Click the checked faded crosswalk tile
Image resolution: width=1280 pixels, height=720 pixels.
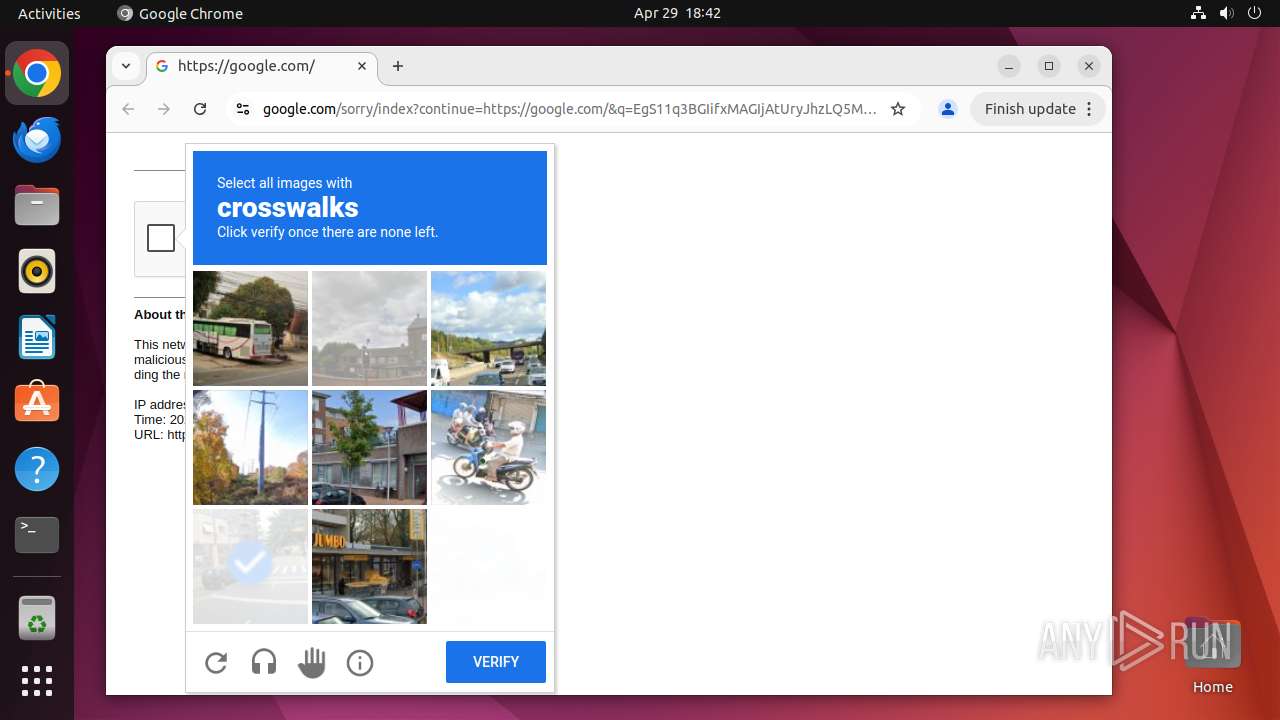(x=250, y=566)
